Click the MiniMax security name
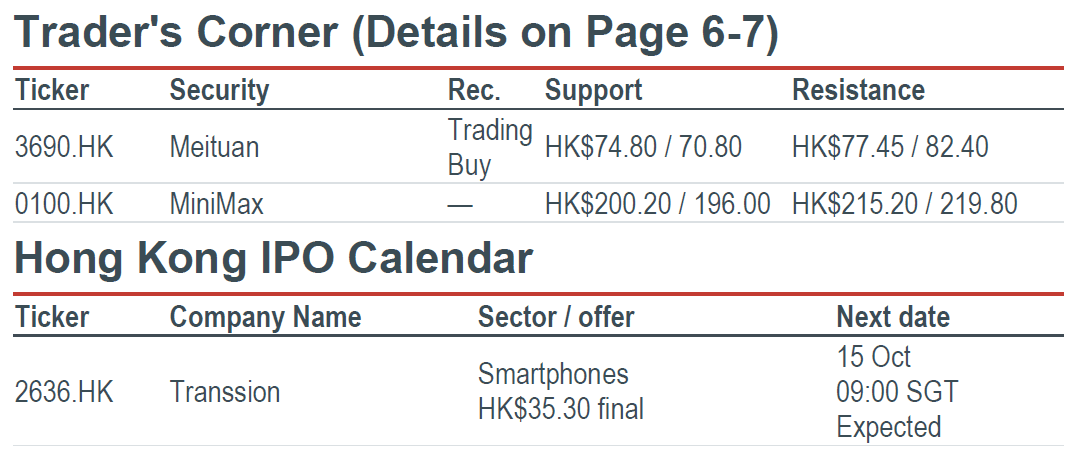This screenshot has width=1070, height=461. click(x=216, y=204)
